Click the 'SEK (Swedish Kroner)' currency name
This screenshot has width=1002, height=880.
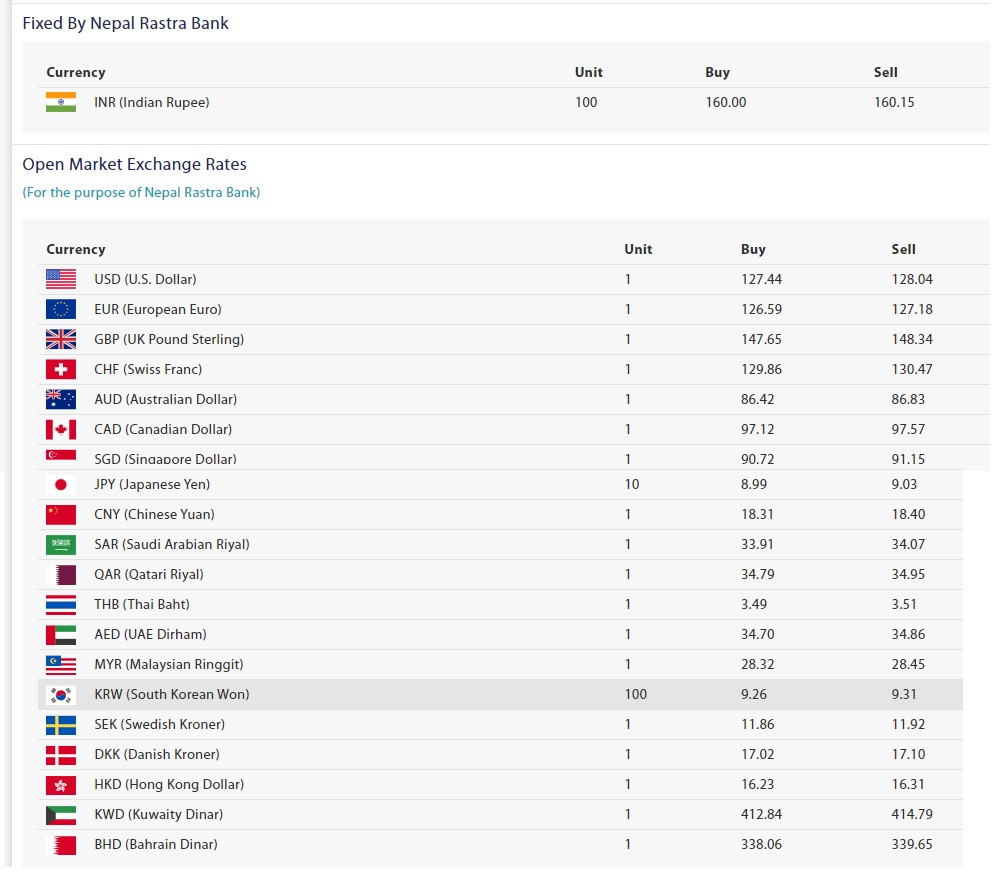(160, 725)
